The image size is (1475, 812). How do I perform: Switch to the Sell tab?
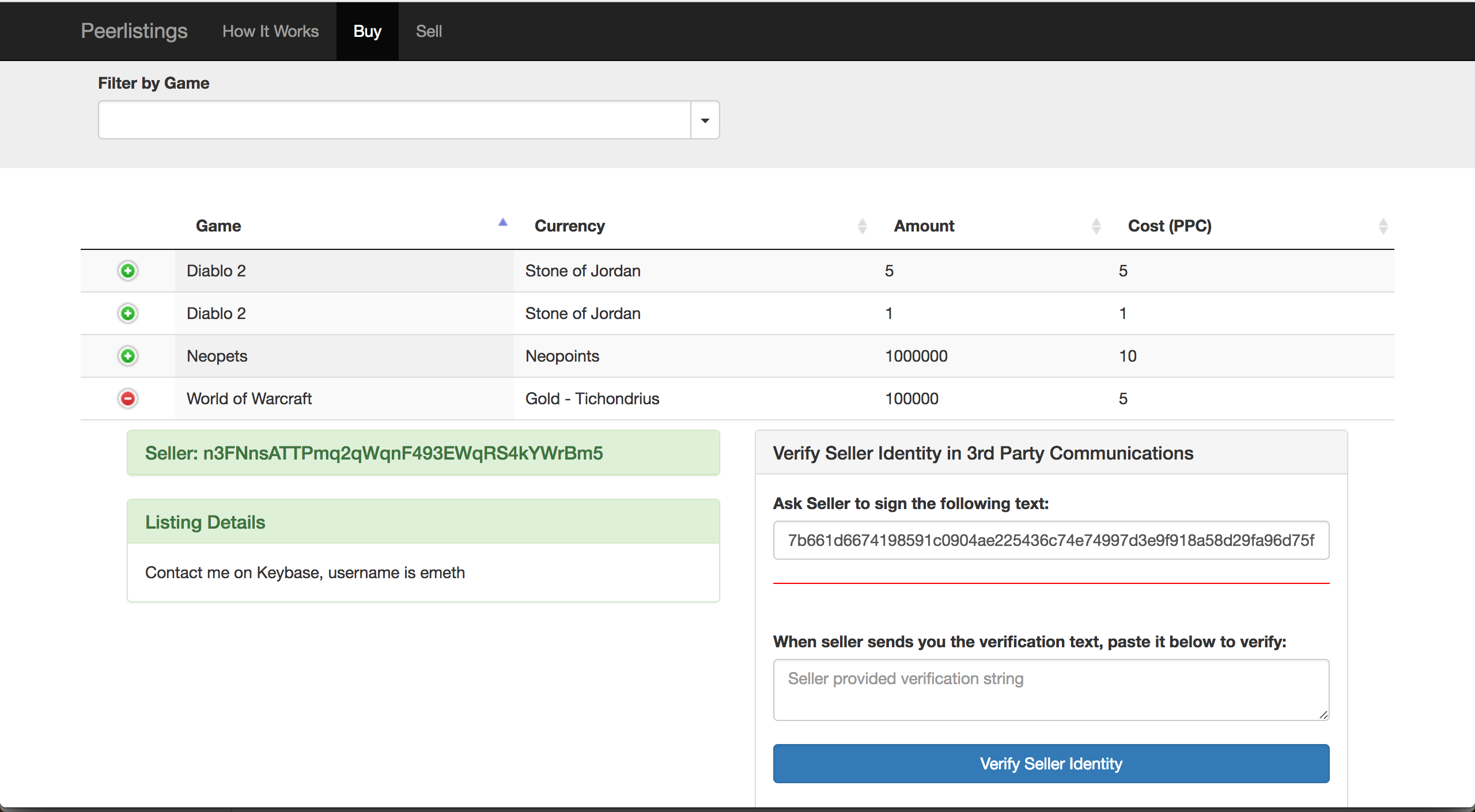(429, 31)
